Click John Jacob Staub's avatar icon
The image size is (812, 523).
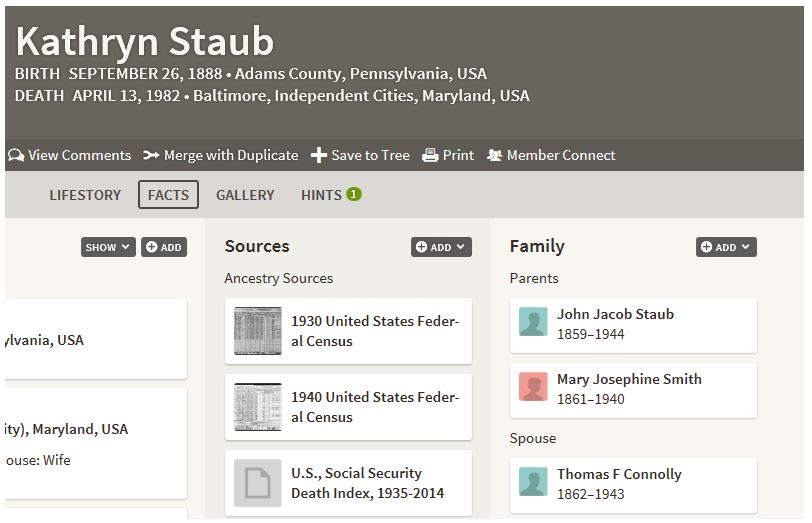pyautogui.click(x=533, y=322)
